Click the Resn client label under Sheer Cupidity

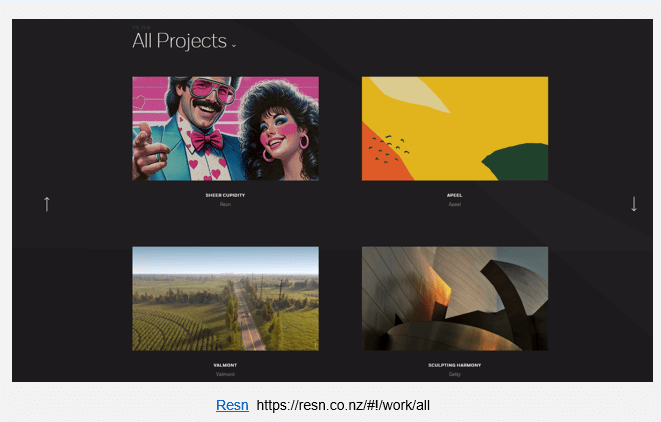tap(225, 204)
